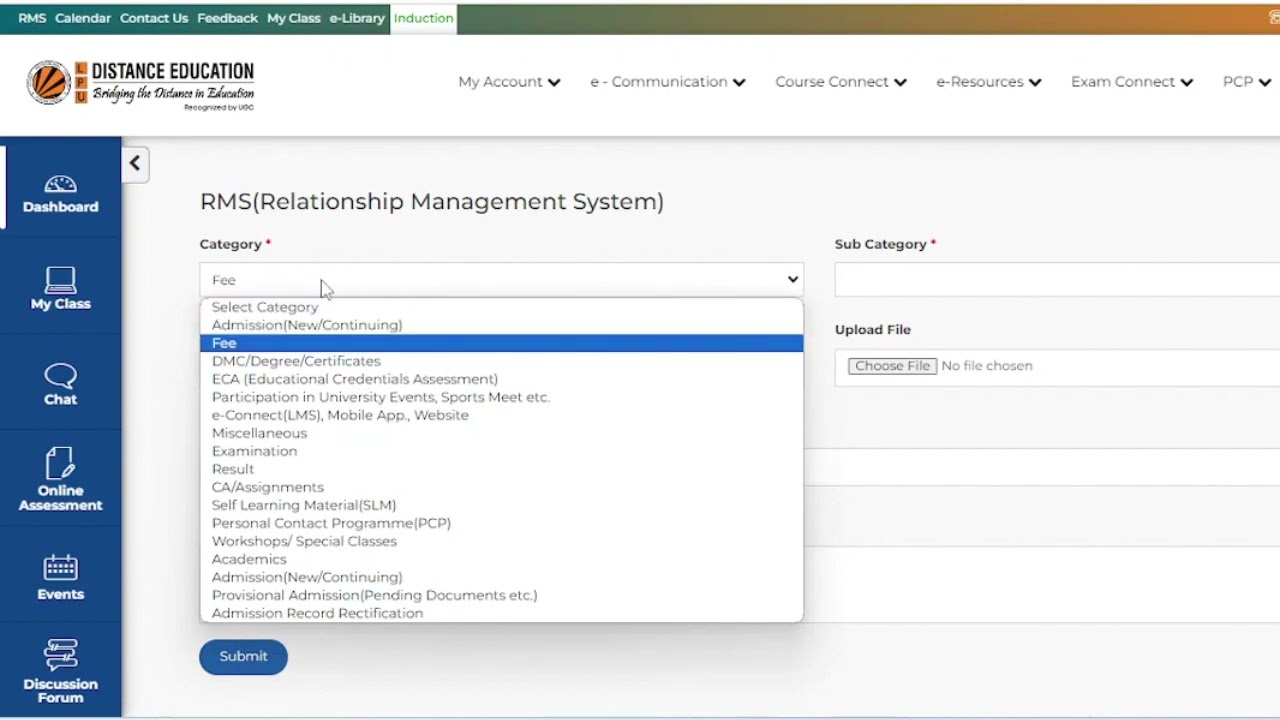
Task: Choose the Select Category option
Action: (x=501, y=307)
